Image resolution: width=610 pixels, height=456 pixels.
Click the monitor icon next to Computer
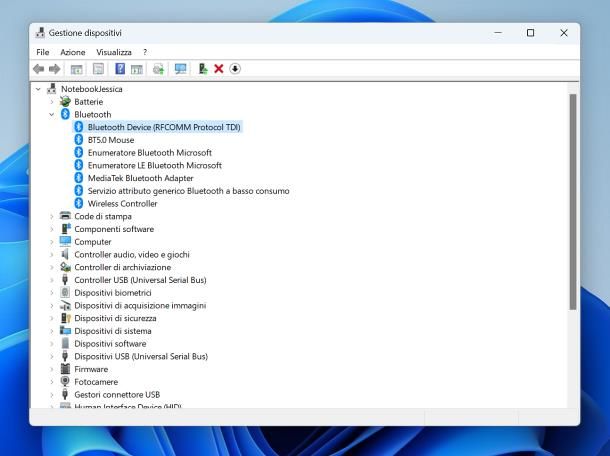click(65, 242)
